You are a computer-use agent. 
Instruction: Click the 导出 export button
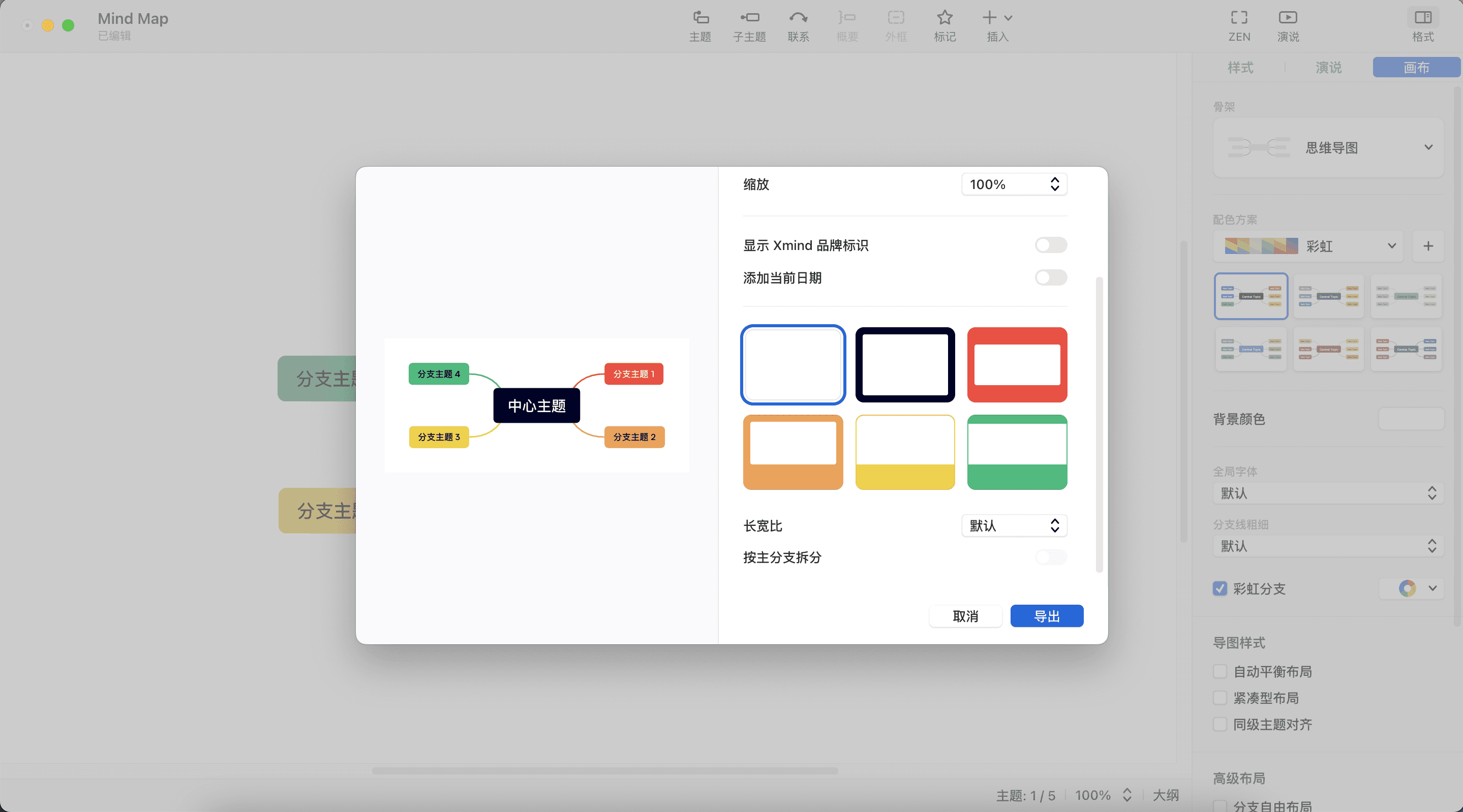(x=1047, y=616)
